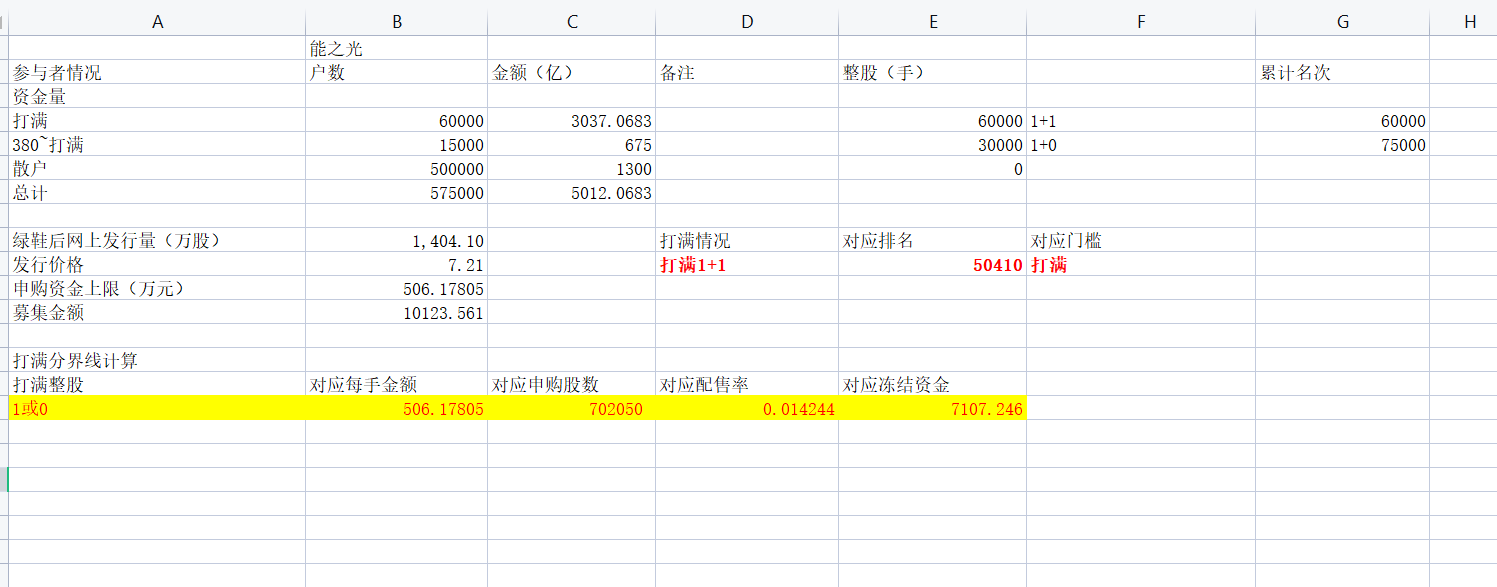Click the 对应每手金额 cell
The height and width of the screenshot is (587, 1497).
coord(397,384)
